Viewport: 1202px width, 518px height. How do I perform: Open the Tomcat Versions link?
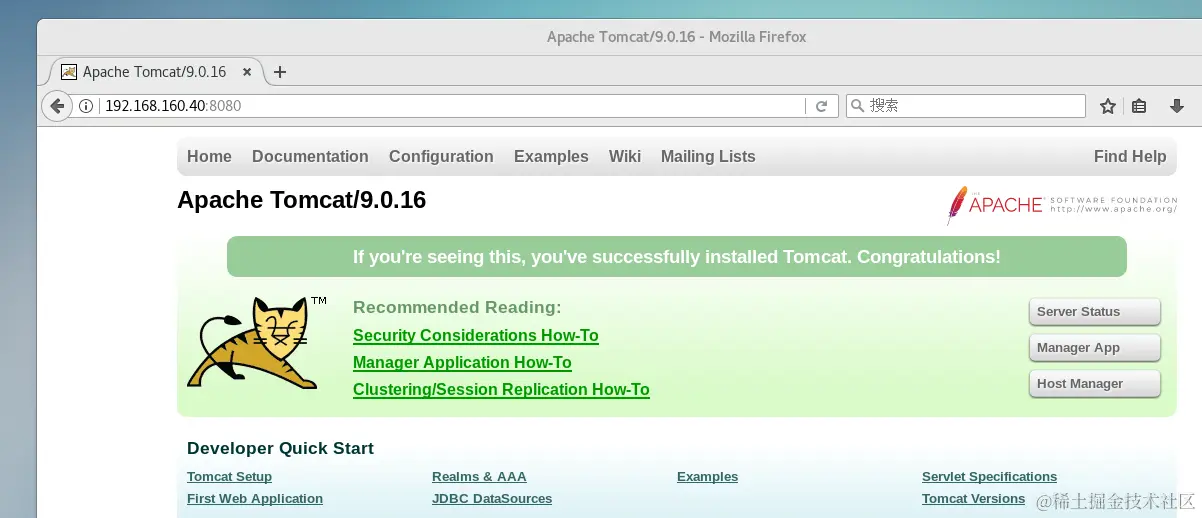(x=973, y=499)
